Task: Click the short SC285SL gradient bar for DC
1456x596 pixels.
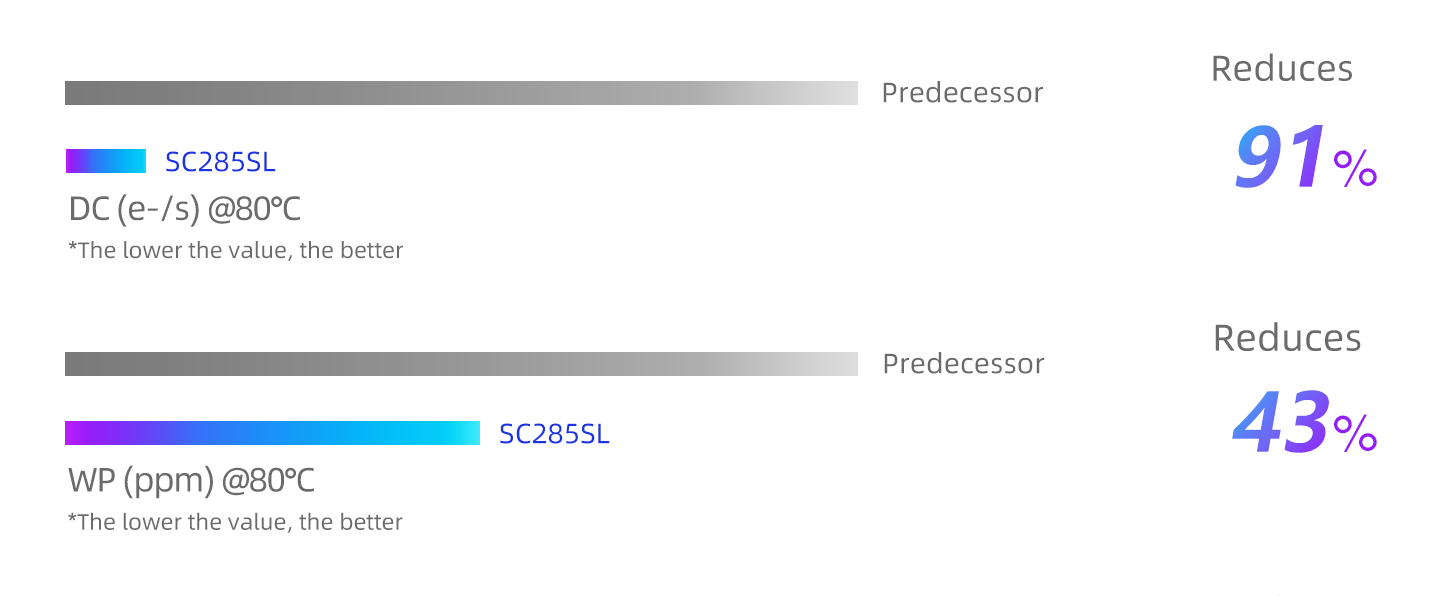Action: coord(105,161)
